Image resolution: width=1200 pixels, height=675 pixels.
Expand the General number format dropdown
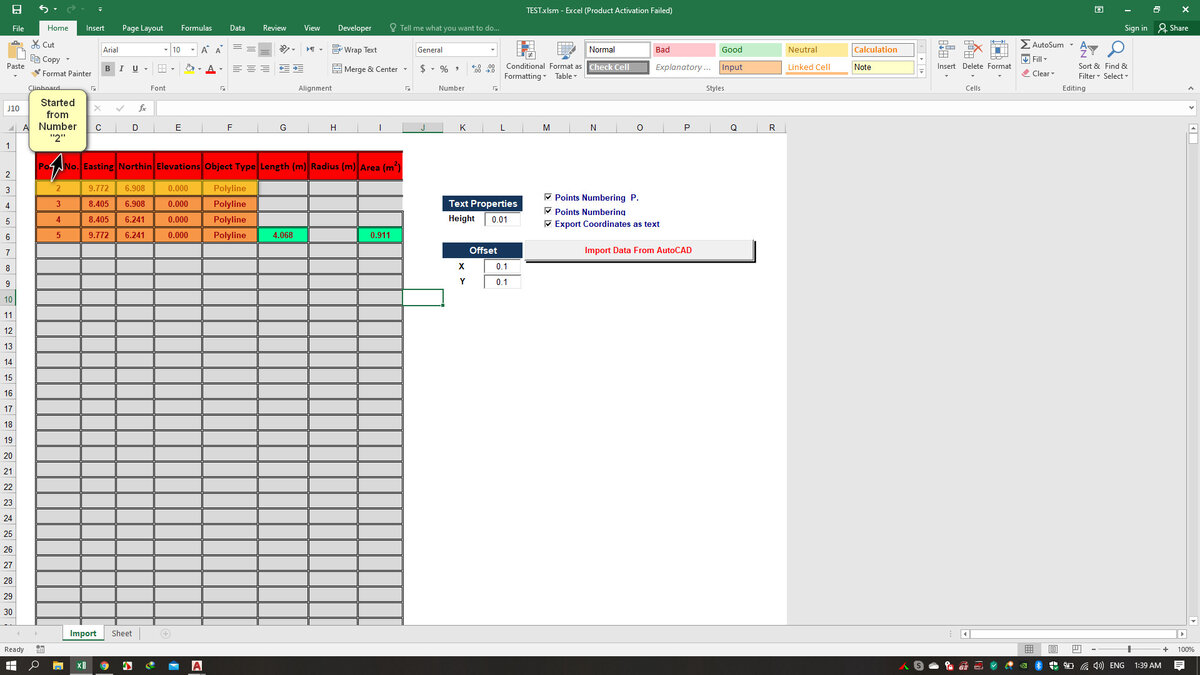[493, 49]
